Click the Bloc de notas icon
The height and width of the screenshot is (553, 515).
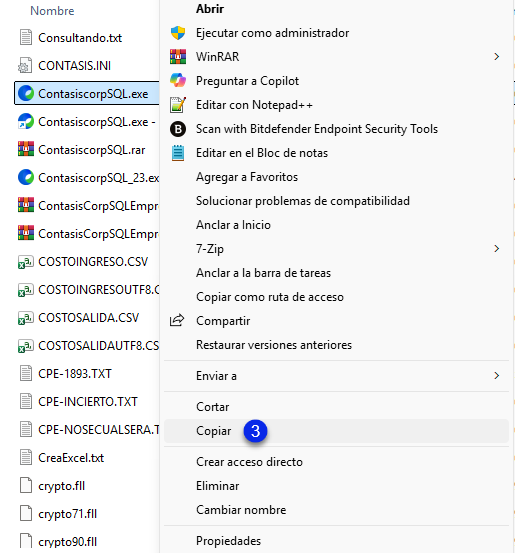click(x=178, y=153)
